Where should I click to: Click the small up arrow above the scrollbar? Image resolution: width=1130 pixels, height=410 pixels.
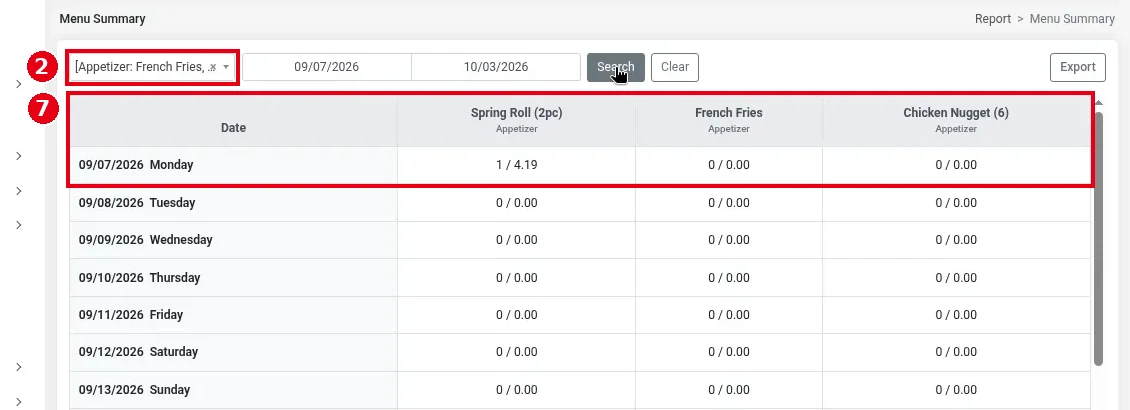pyautogui.click(x=1098, y=103)
